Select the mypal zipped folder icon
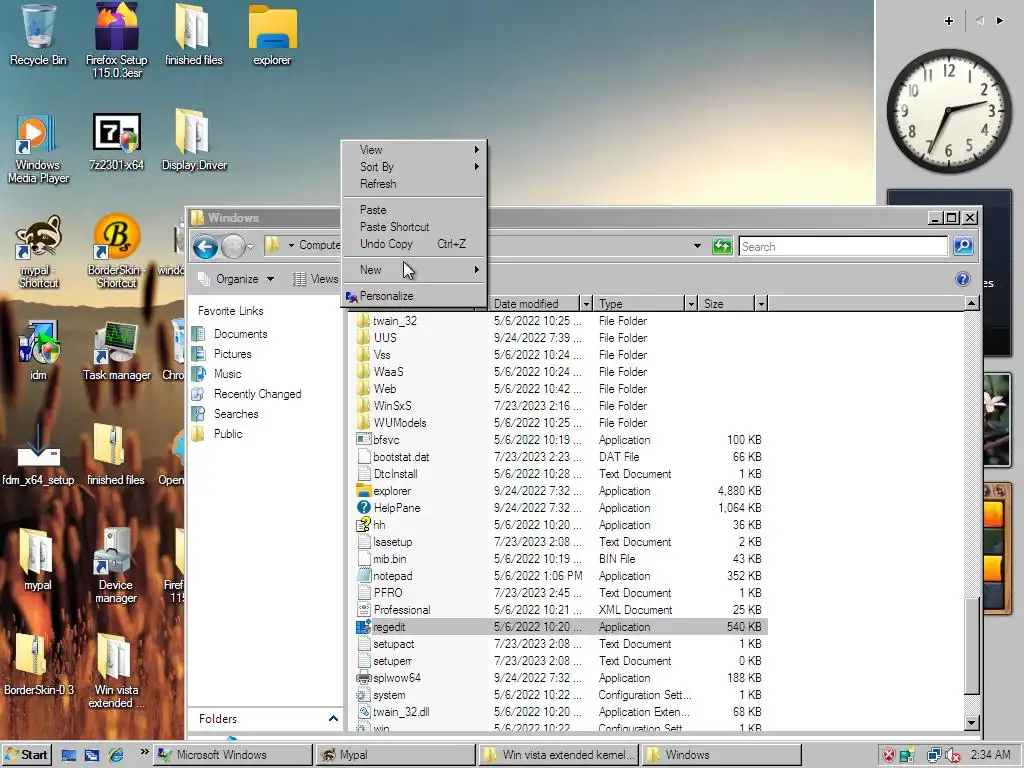Image resolution: width=1024 pixels, height=768 pixels. pos(37,560)
